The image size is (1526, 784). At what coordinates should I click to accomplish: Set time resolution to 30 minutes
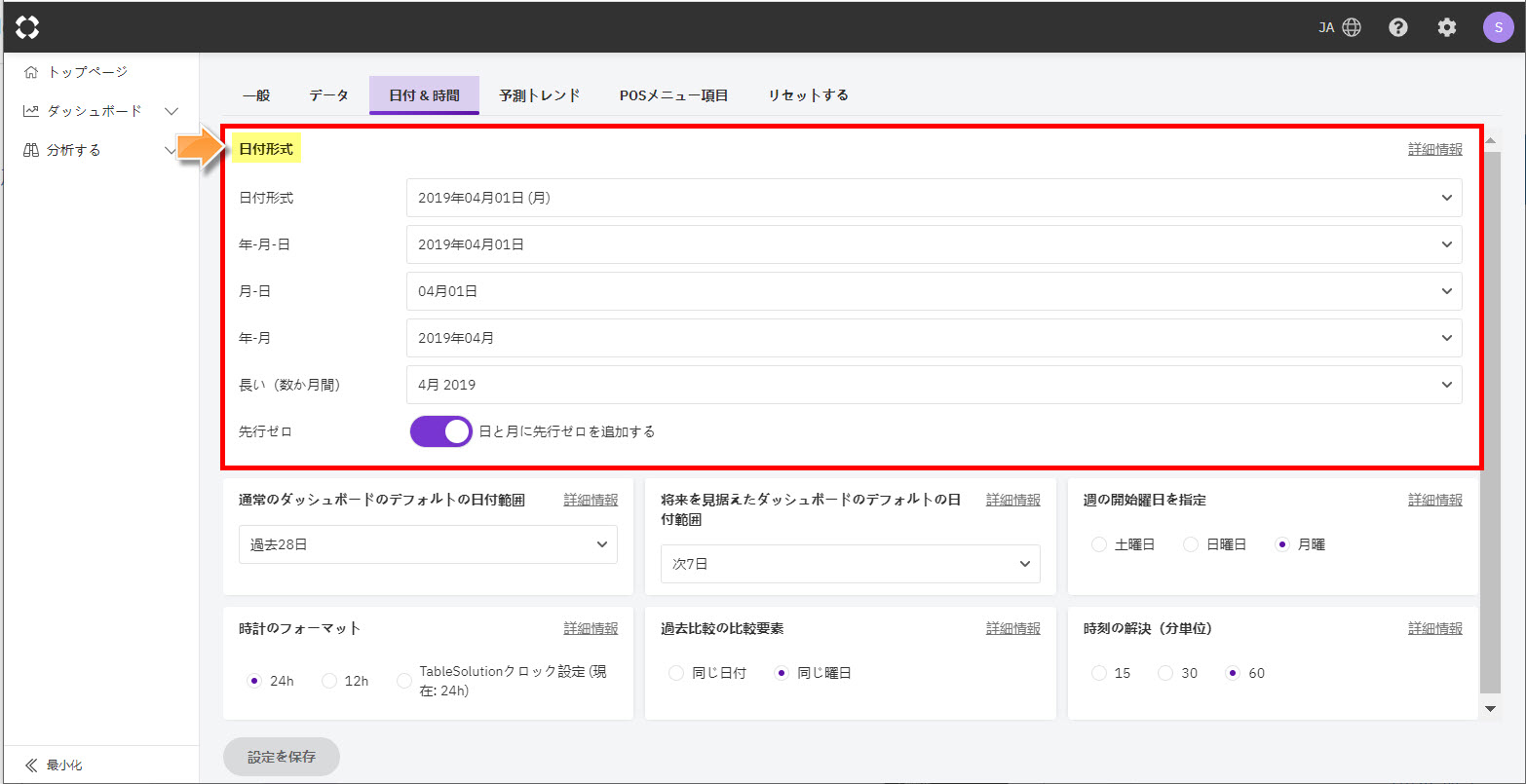click(1165, 673)
